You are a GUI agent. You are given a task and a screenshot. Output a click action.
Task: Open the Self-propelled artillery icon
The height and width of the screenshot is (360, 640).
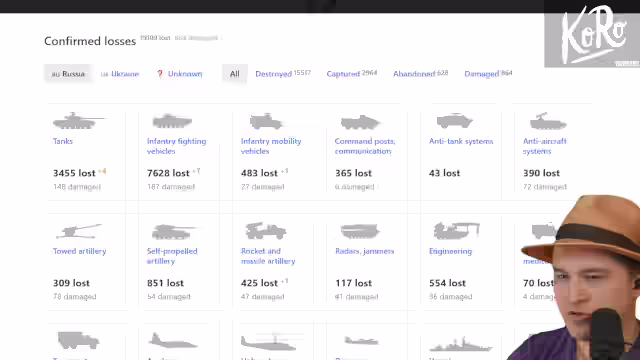tap(173, 231)
